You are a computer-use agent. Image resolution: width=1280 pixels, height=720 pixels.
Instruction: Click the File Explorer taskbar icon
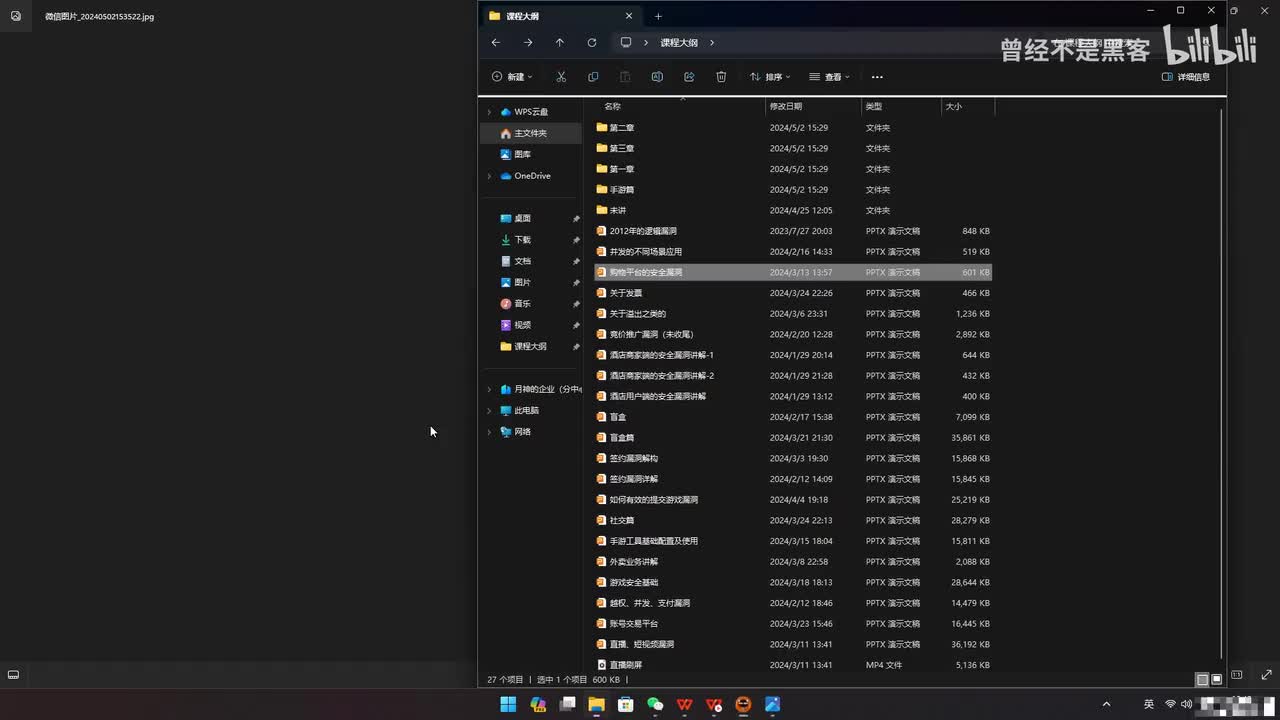click(596, 704)
